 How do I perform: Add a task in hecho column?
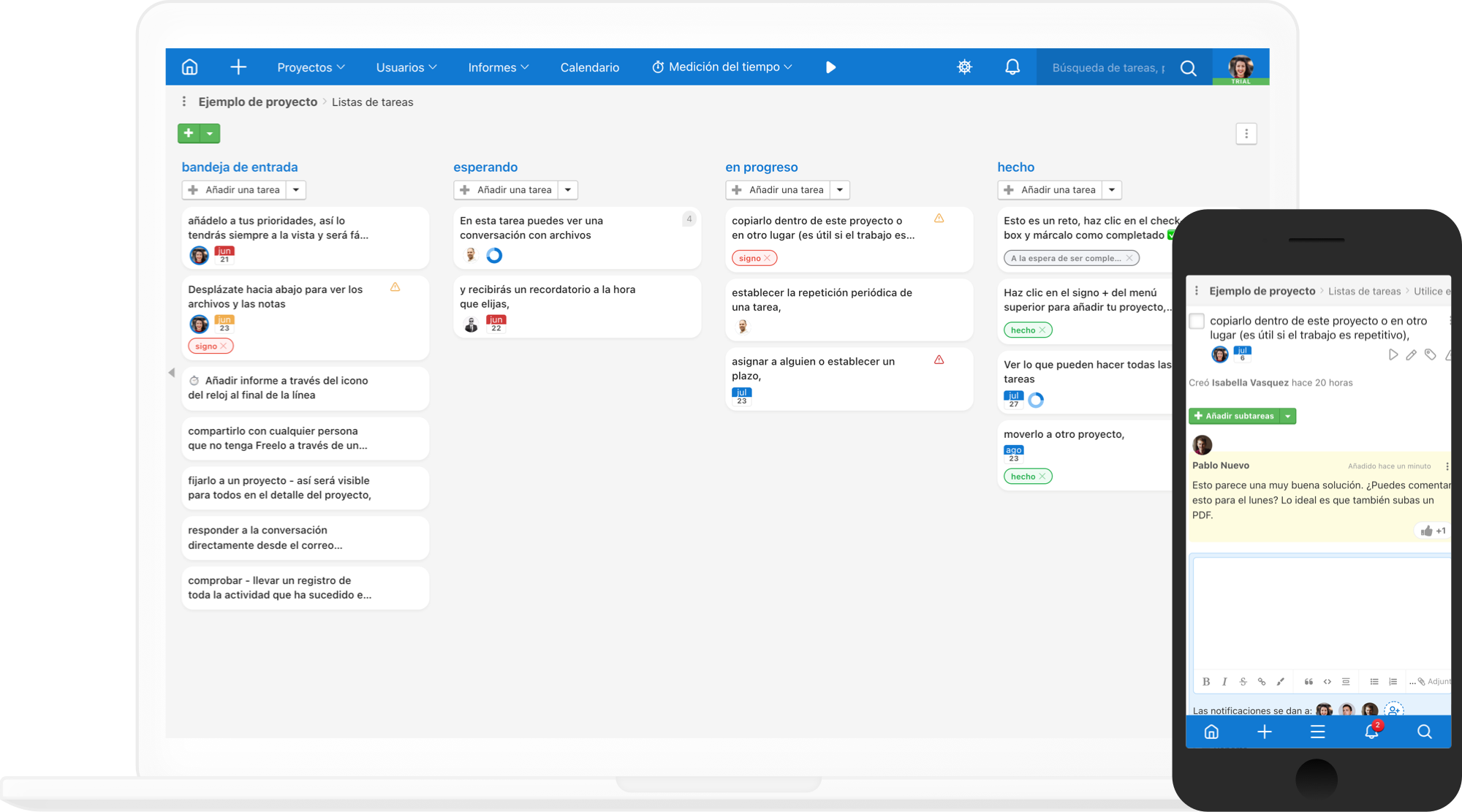1050,190
